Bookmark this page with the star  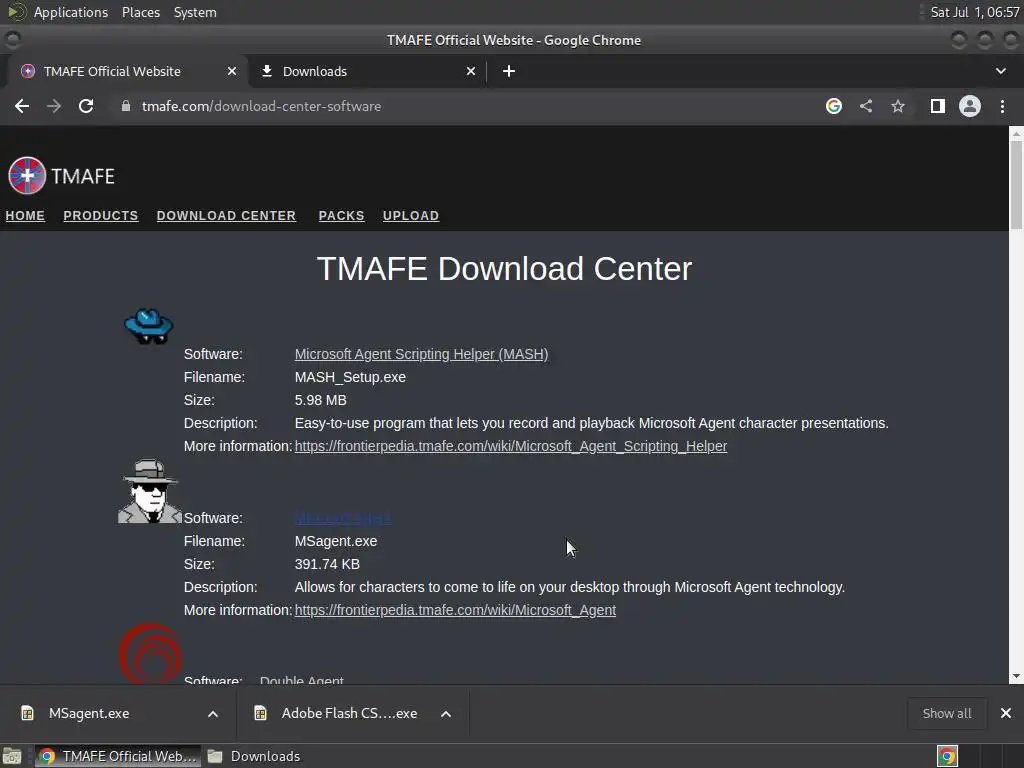898,106
